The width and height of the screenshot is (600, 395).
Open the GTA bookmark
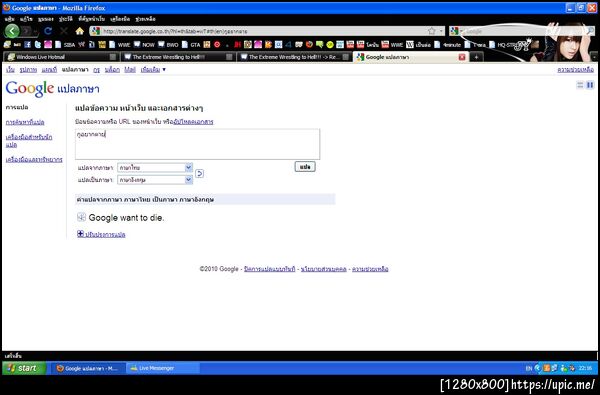[x=191, y=45]
